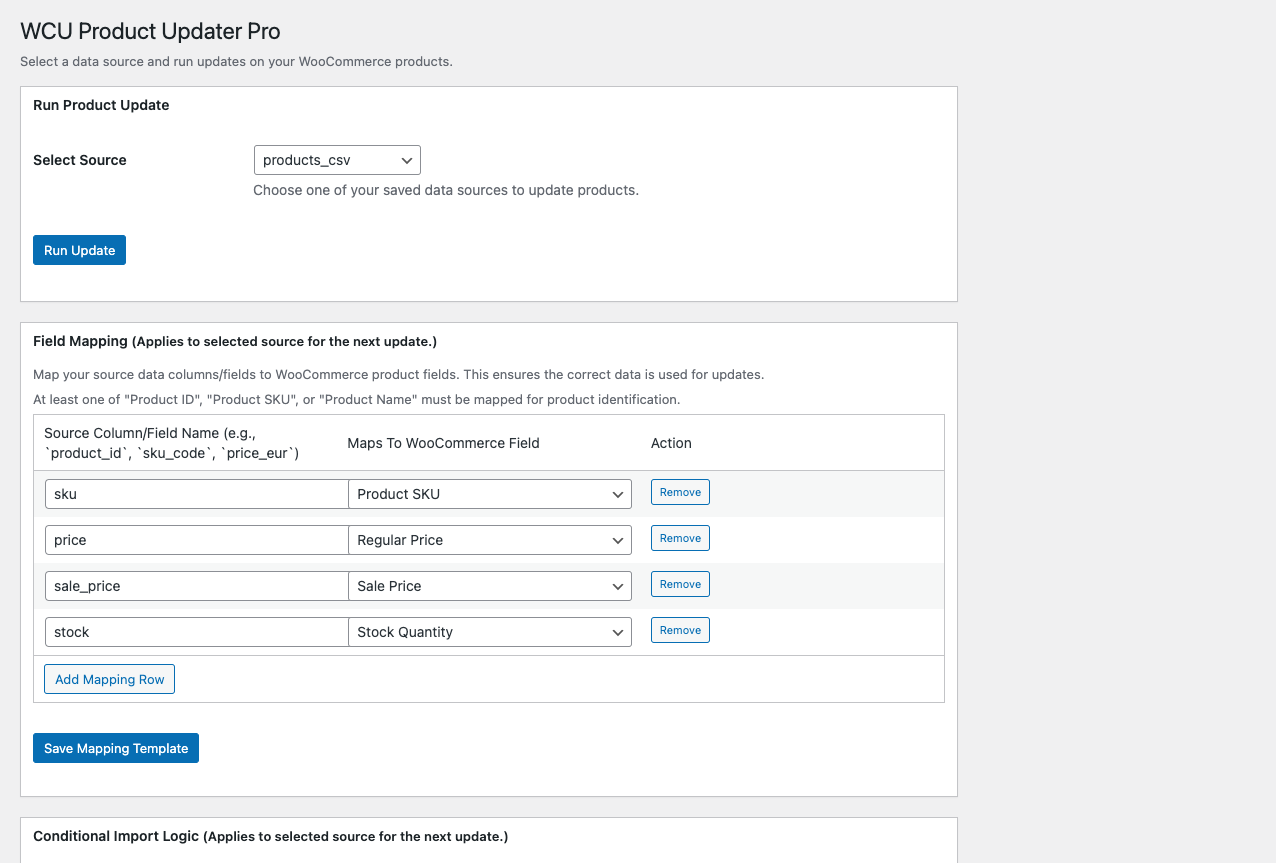The width and height of the screenshot is (1276, 863).
Task: Open the Stock Quantity field dropdown
Action: tap(490, 632)
